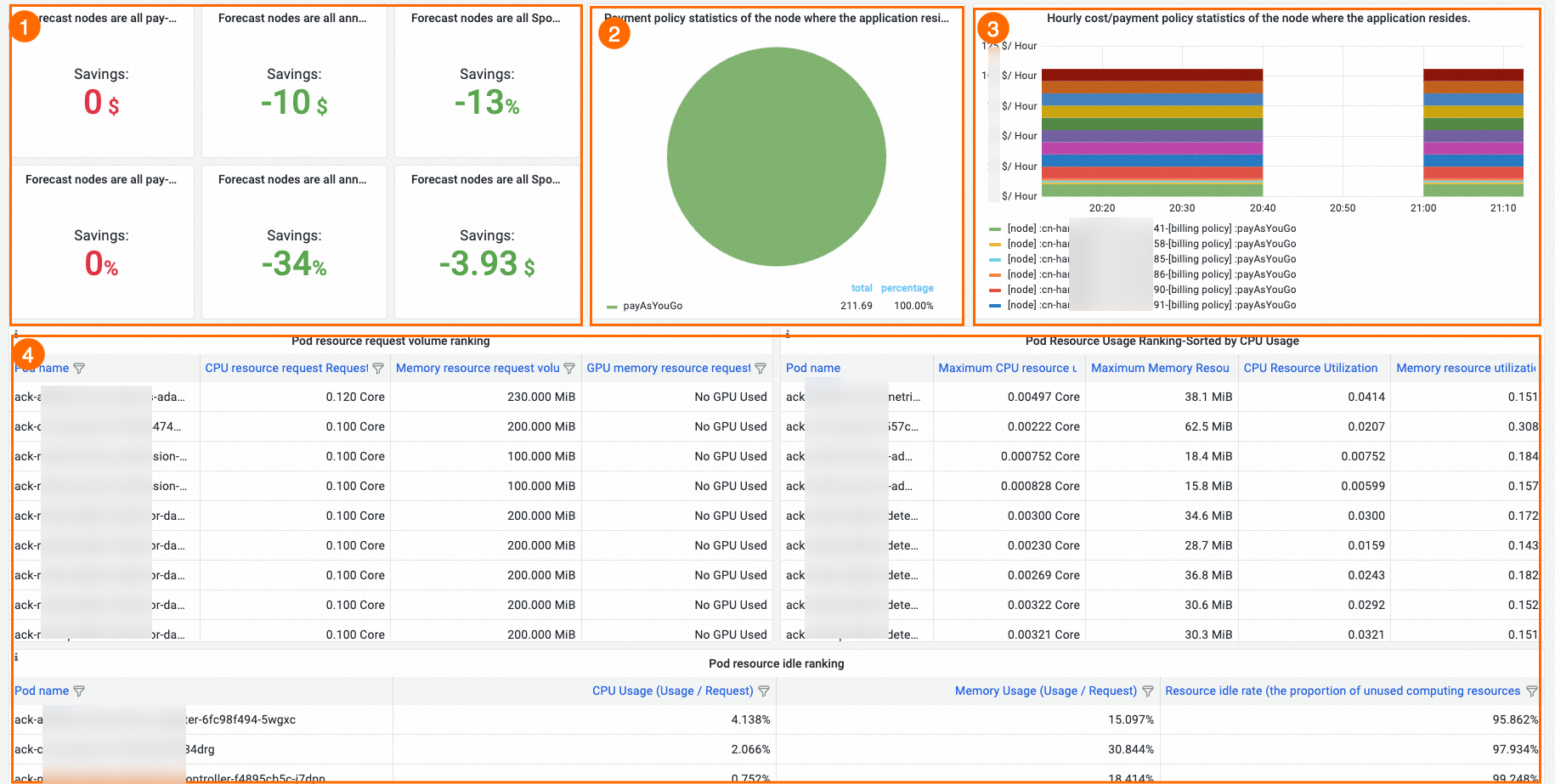This screenshot has height=784, width=1555.
Task: Sort idle ranking by Resource idle rate header
Action: (1343, 691)
